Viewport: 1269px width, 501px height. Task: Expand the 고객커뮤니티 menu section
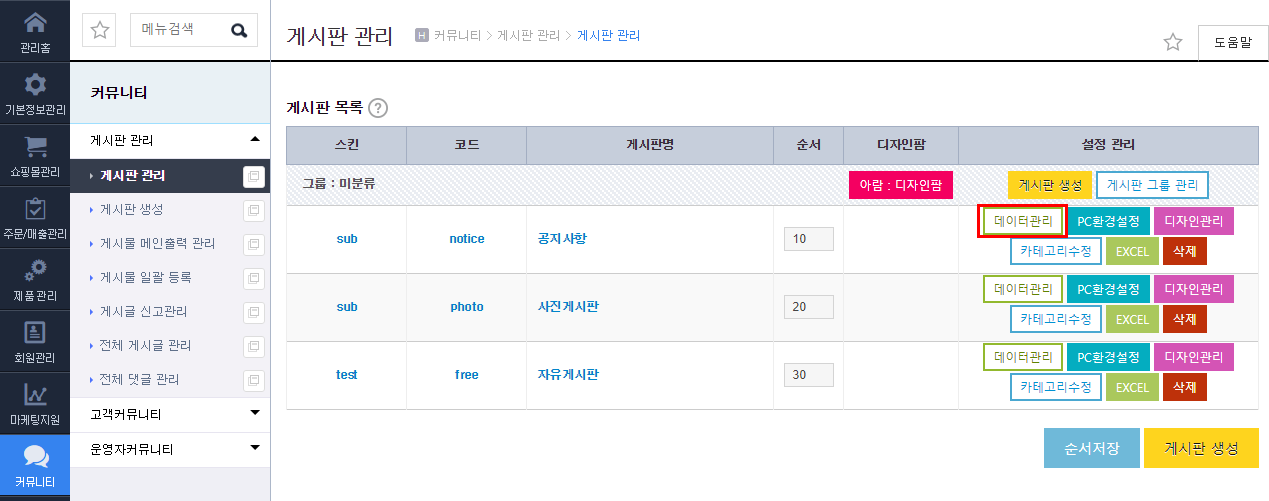pyautogui.click(x=255, y=412)
